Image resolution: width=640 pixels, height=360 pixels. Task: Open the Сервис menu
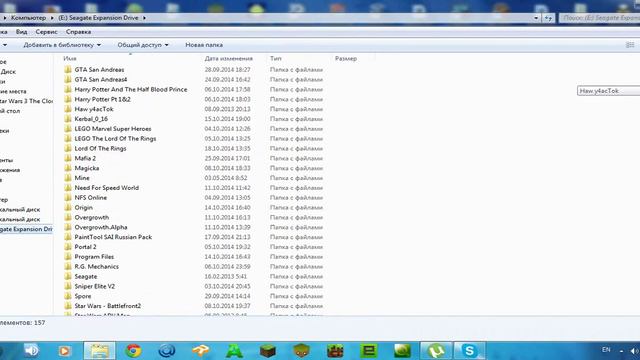click(46, 32)
